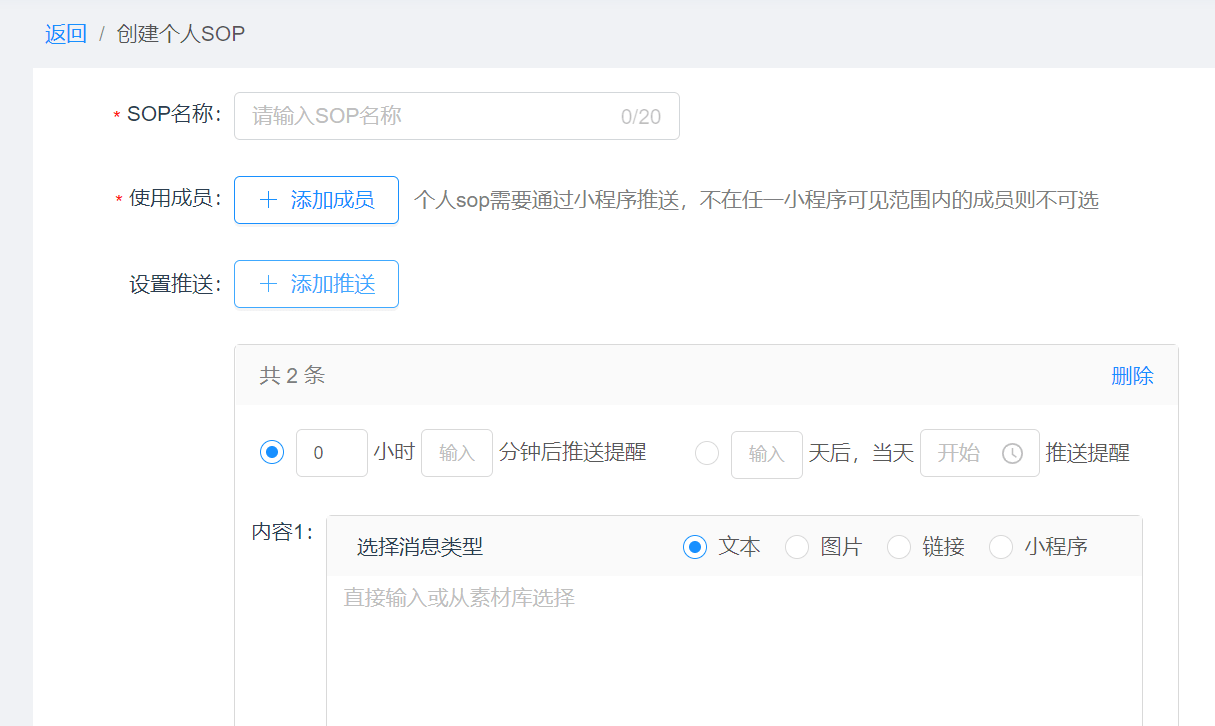
Task: Click the minutes input next to 小时
Action: coord(456,451)
